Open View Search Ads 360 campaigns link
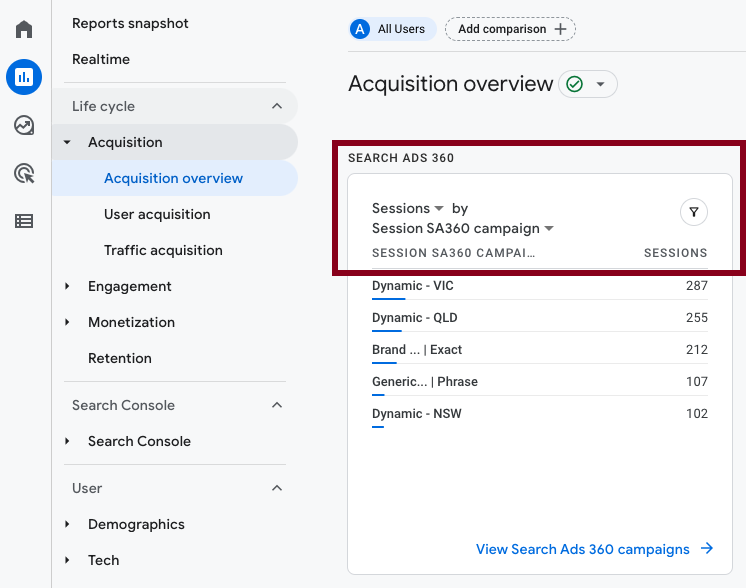The image size is (746, 588). pyautogui.click(x=582, y=549)
